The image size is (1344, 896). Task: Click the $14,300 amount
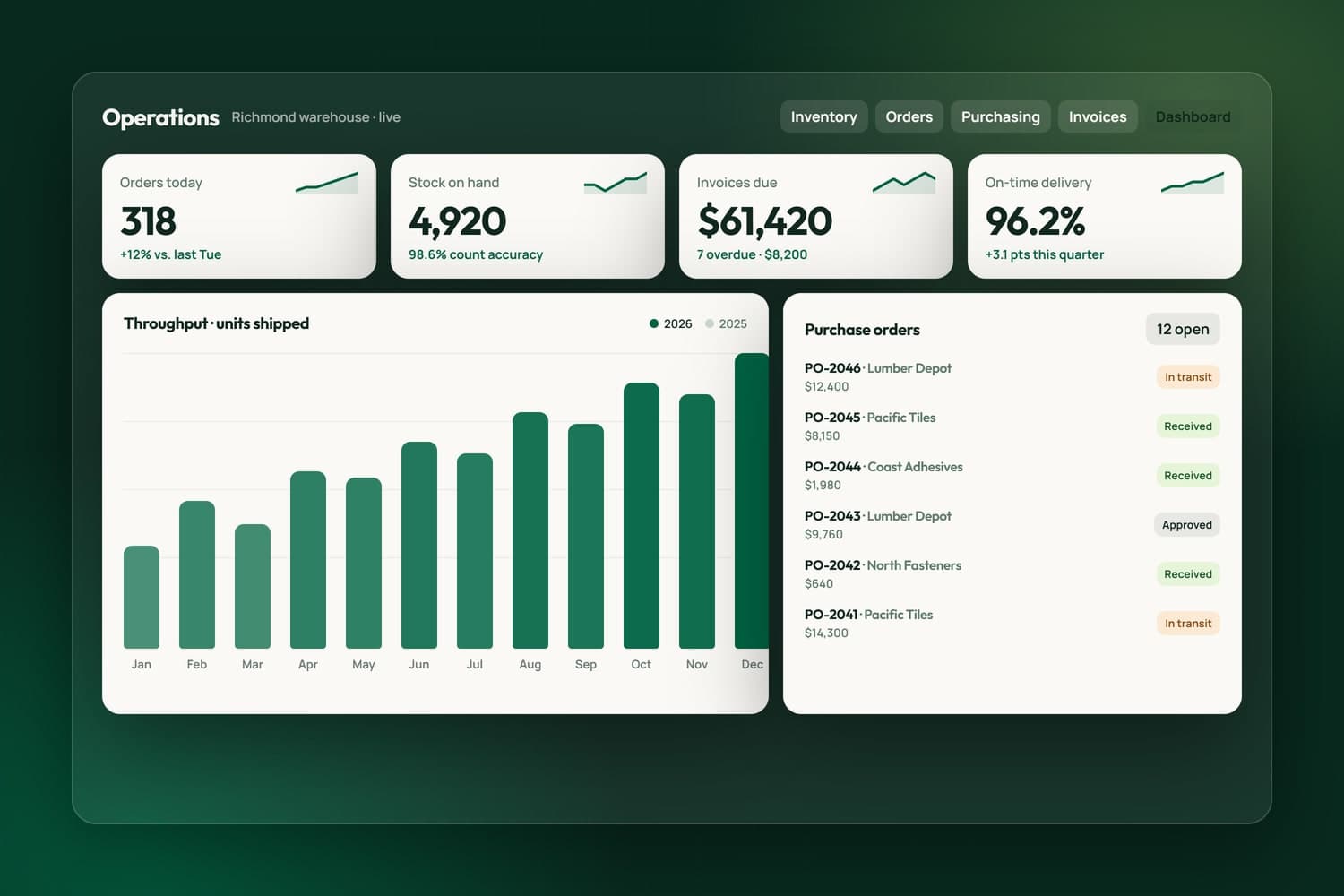pyautogui.click(x=826, y=633)
